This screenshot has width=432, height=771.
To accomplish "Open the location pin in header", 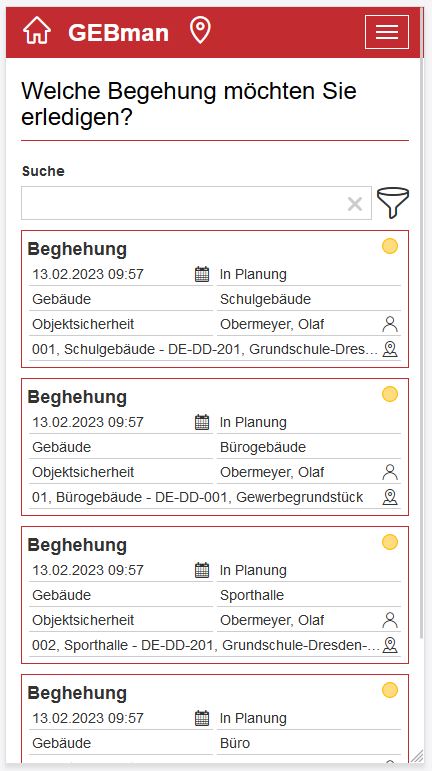I will point(200,30).
